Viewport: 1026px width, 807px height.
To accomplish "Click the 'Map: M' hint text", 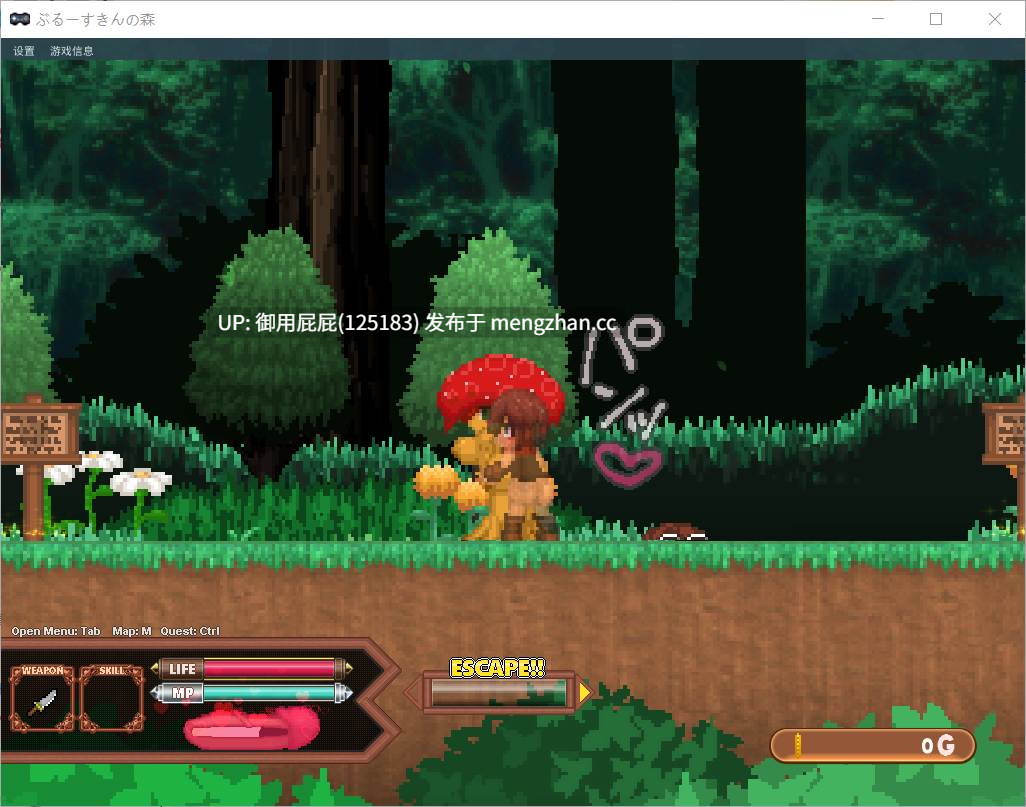I will (x=132, y=631).
